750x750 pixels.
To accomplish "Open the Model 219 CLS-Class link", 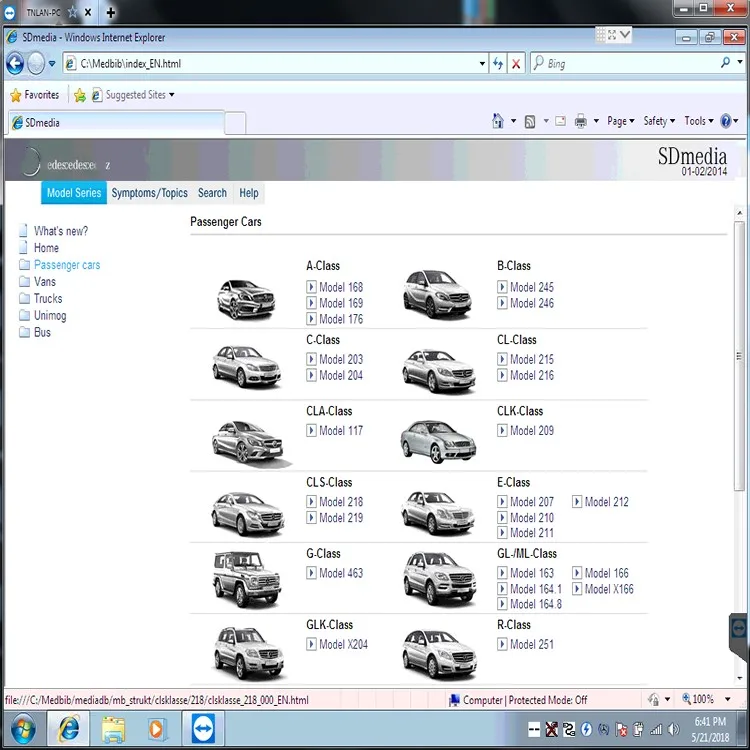I will point(341,518).
